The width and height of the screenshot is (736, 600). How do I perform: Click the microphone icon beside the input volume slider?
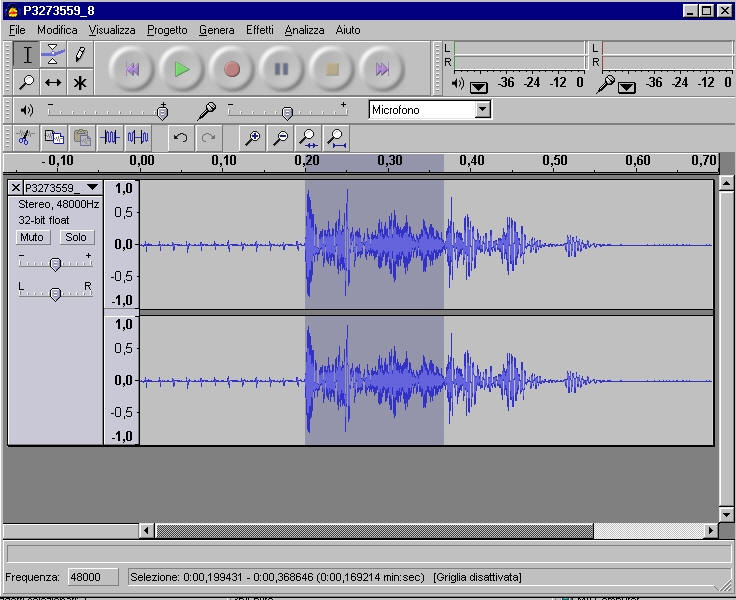point(207,111)
